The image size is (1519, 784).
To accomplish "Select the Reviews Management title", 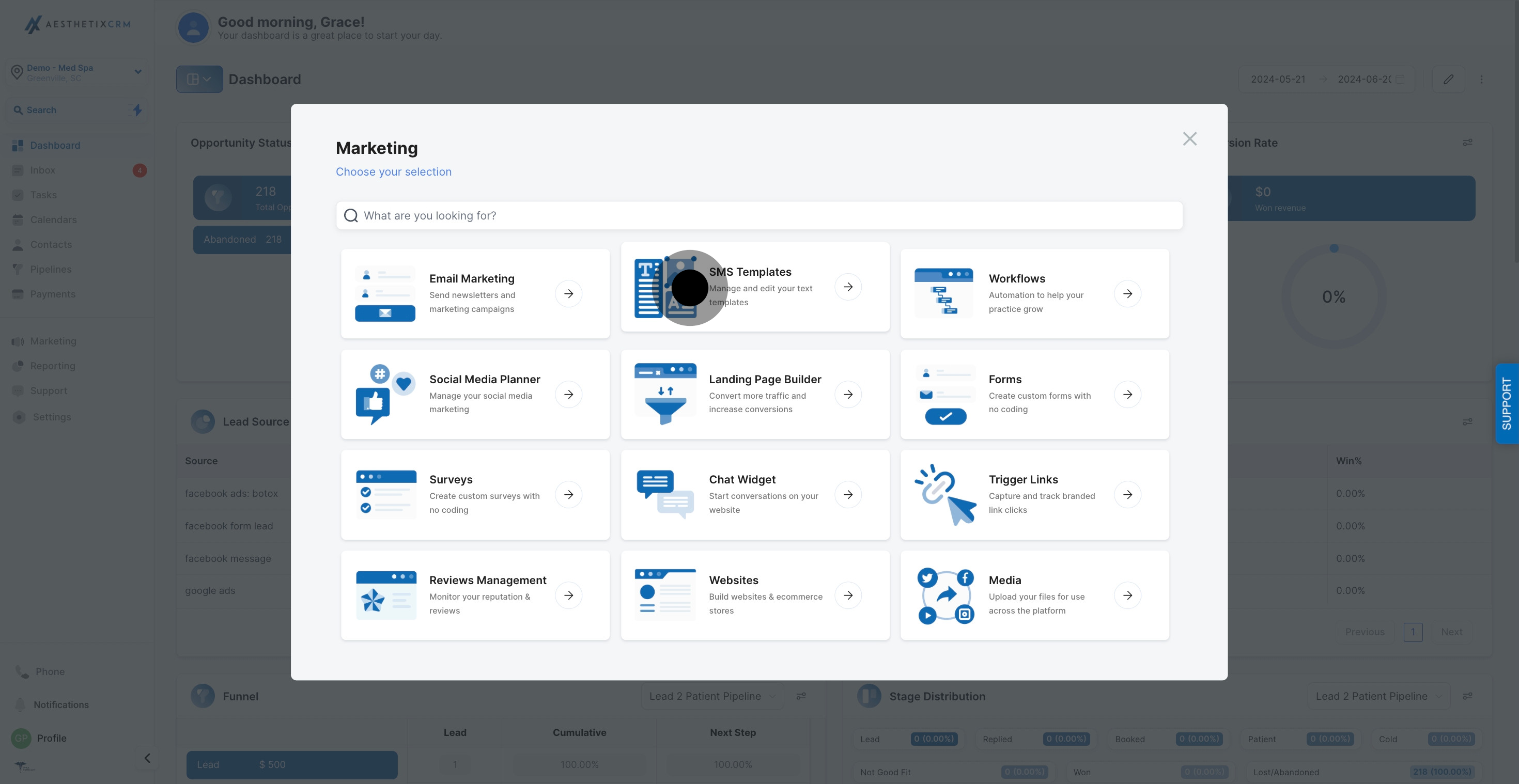I will (488, 580).
